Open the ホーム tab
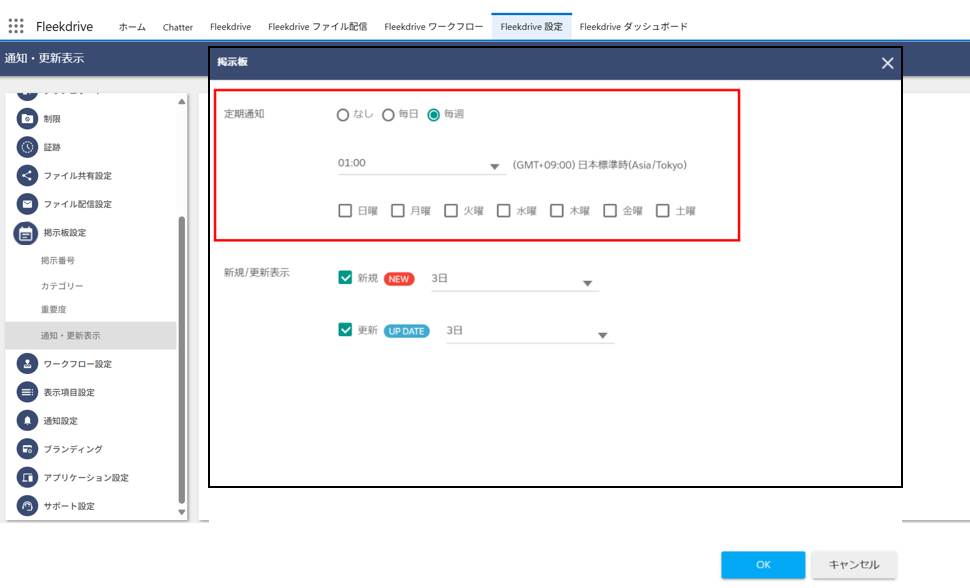Image resolution: width=970 pixels, height=588 pixels. tap(132, 27)
